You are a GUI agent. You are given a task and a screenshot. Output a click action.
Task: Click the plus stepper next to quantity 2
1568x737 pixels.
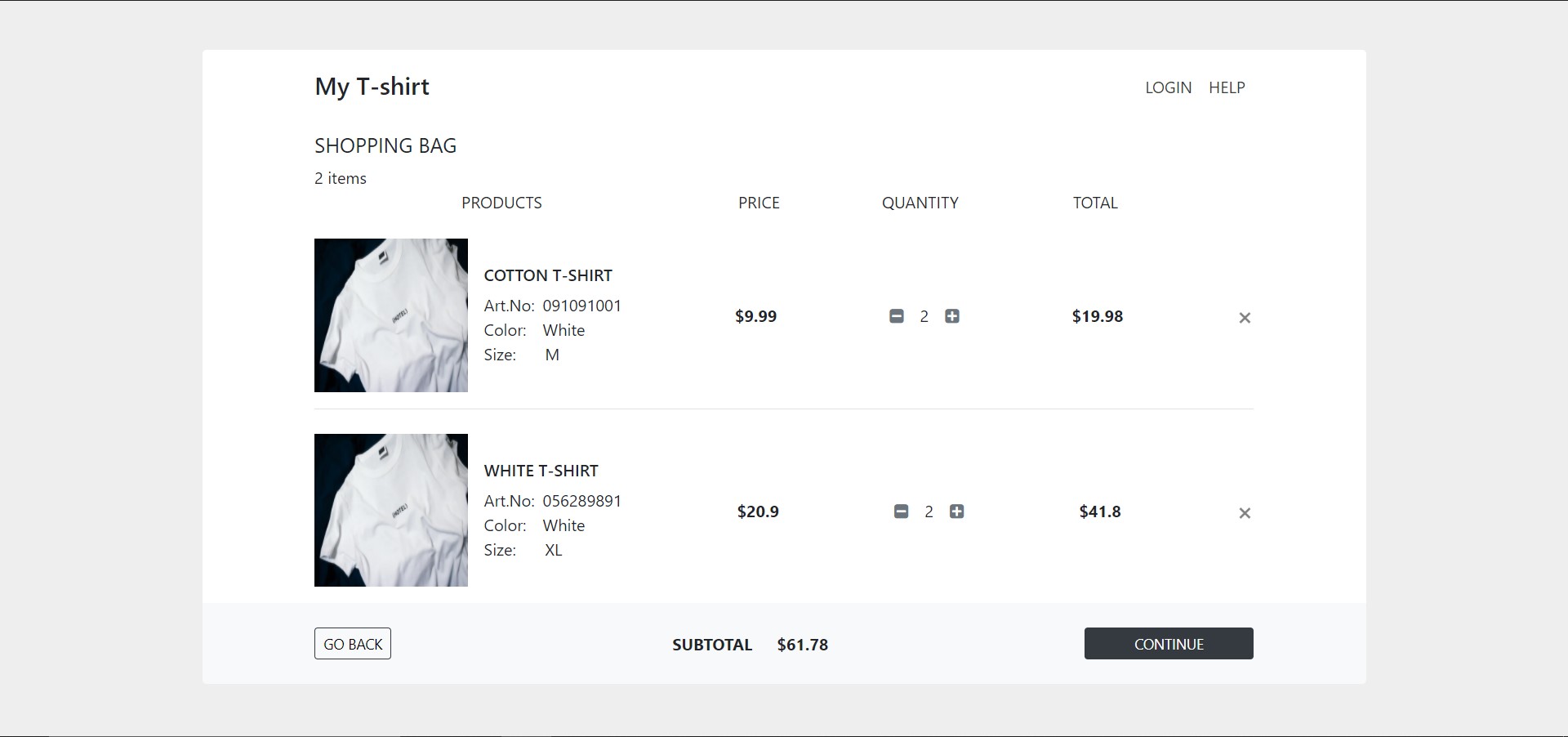coord(951,316)
